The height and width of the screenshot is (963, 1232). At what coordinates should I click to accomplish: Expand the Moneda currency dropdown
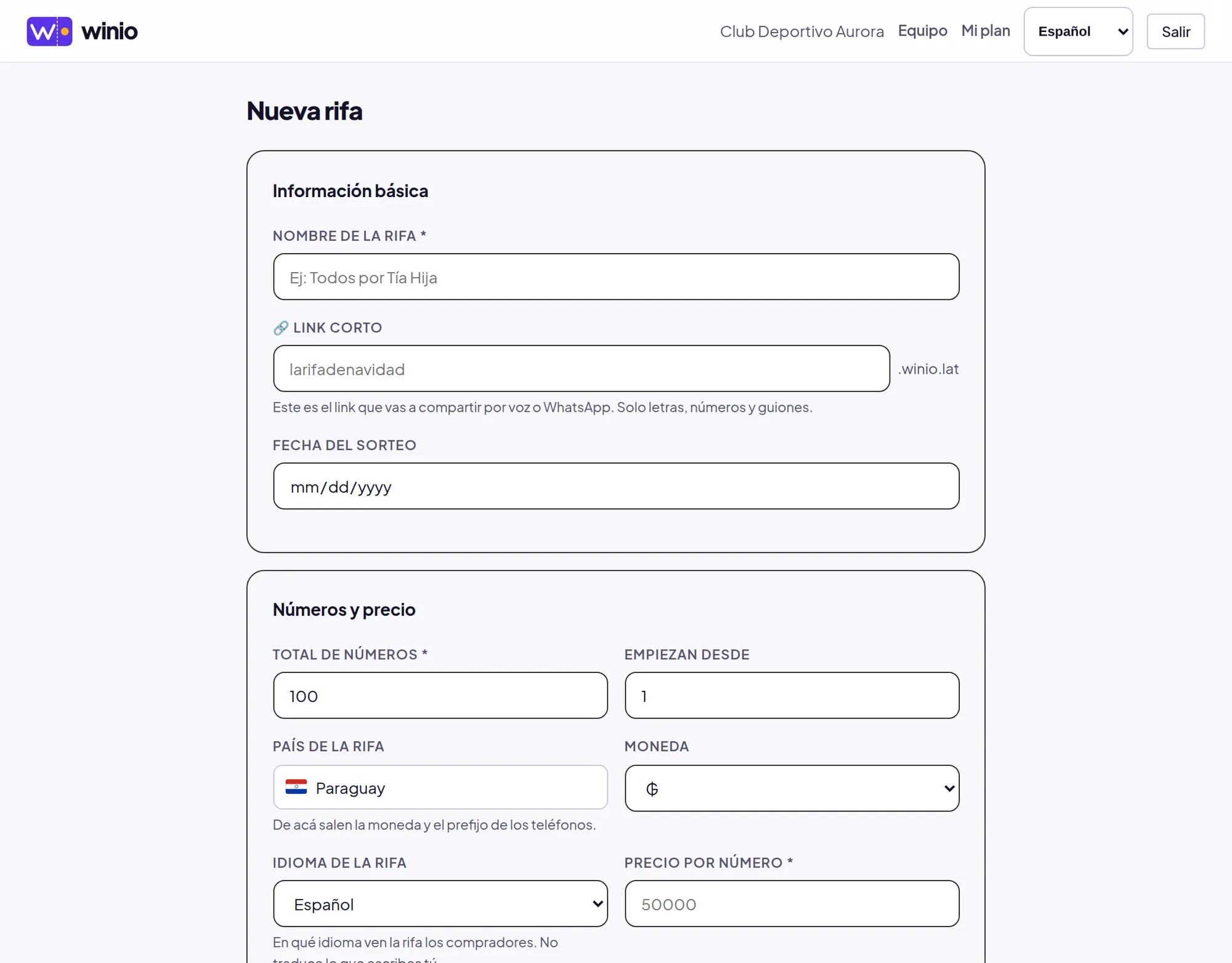792,788
